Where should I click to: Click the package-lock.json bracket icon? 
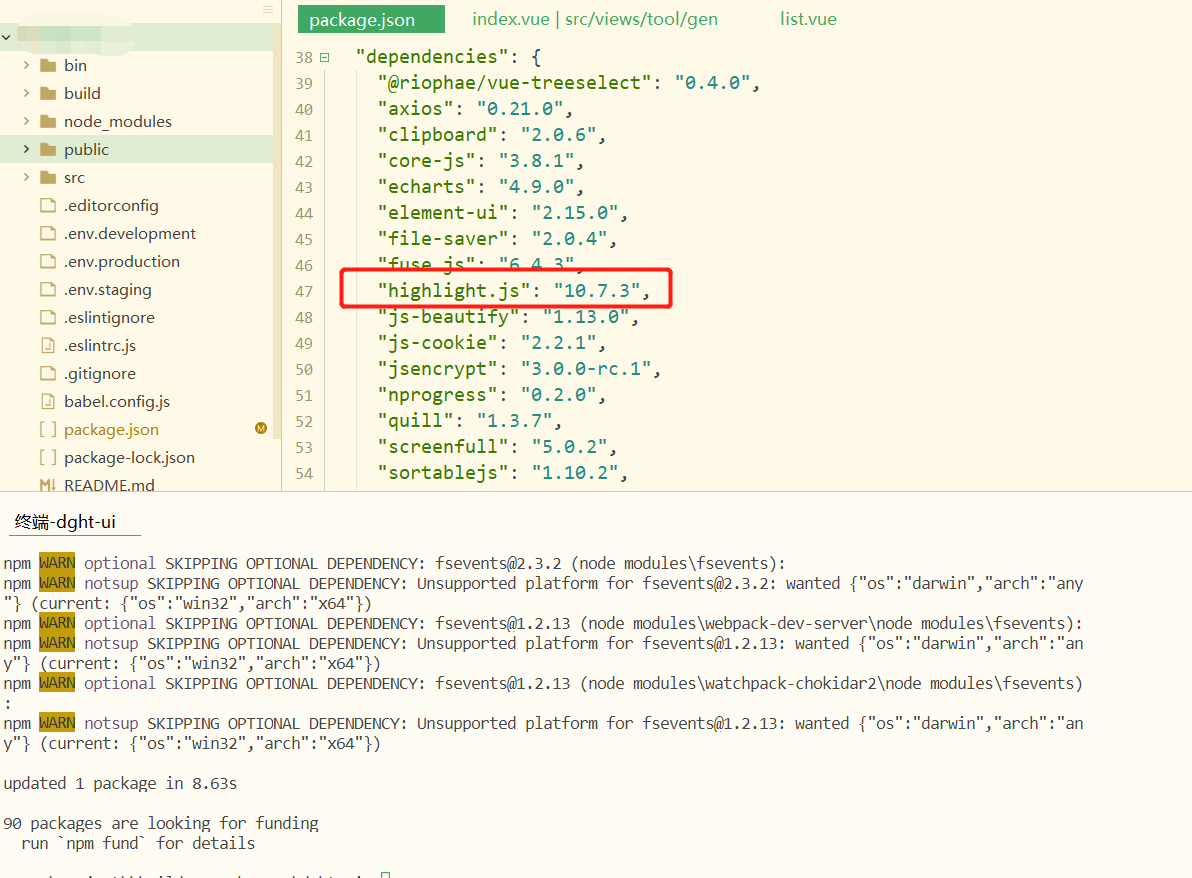pyautogui.click(x=48, y=458)
